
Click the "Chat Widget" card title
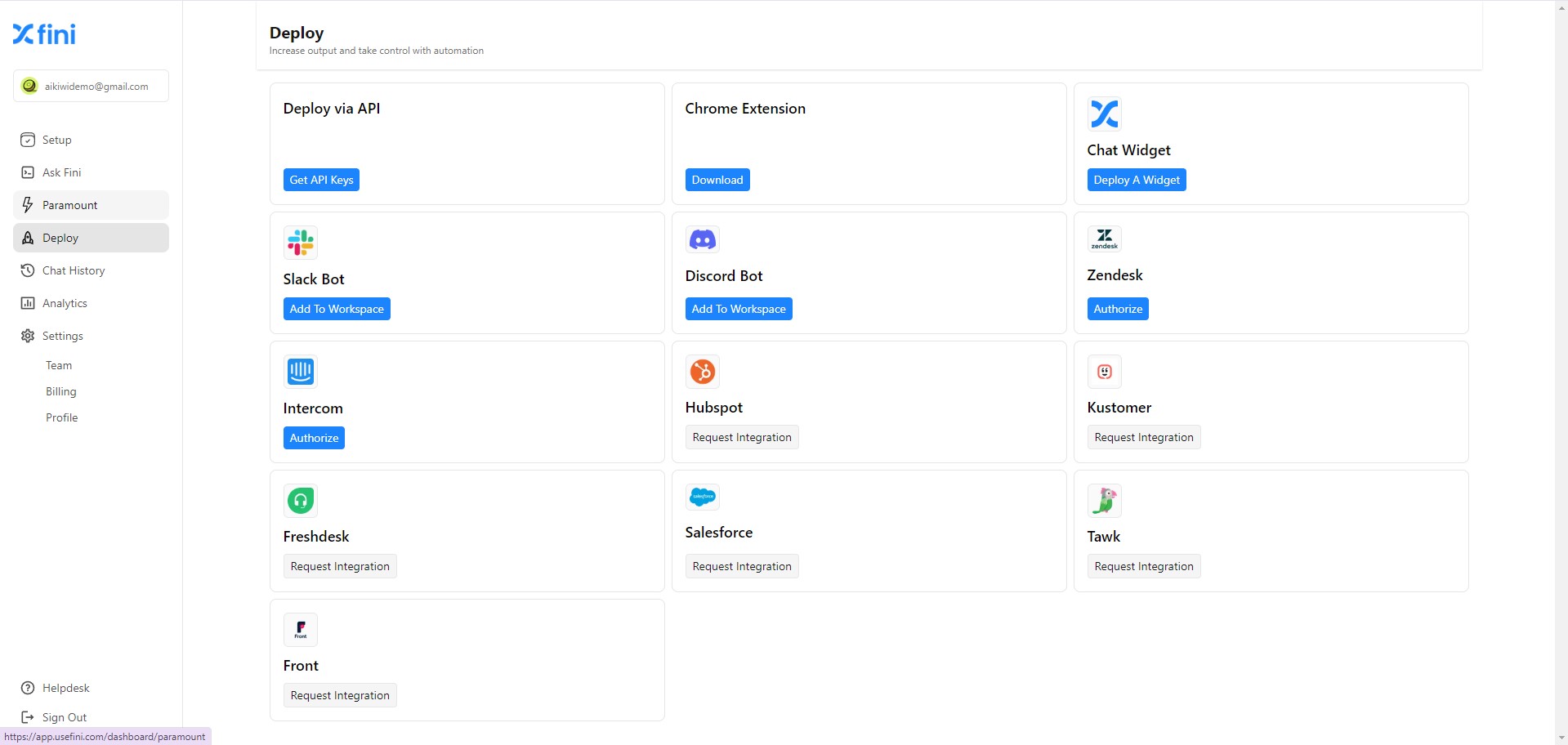tap(1128, 150)
